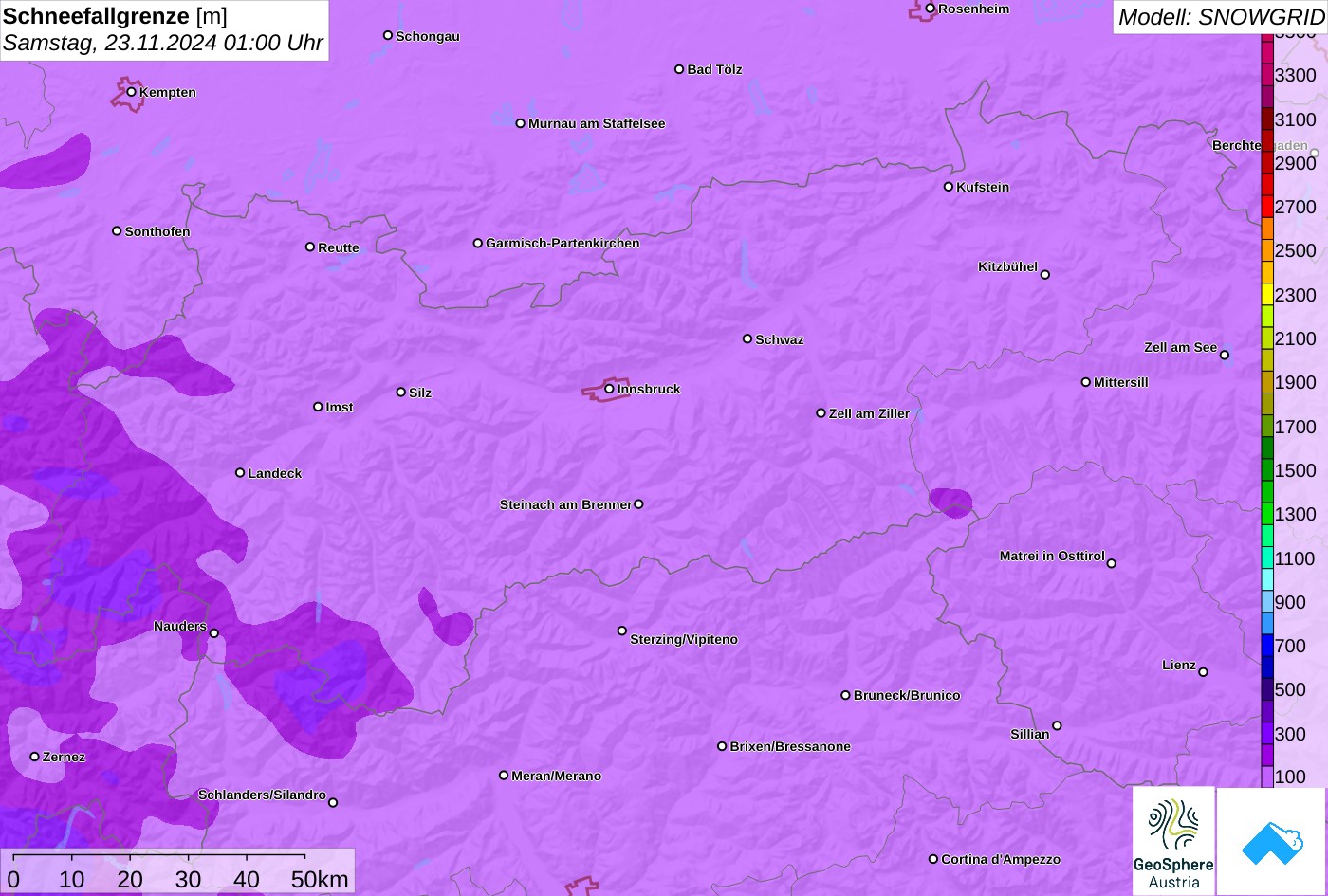1328x896 pixels.
Task: Click the Sterzing/Vipiteno label
Action: (684, 639)
